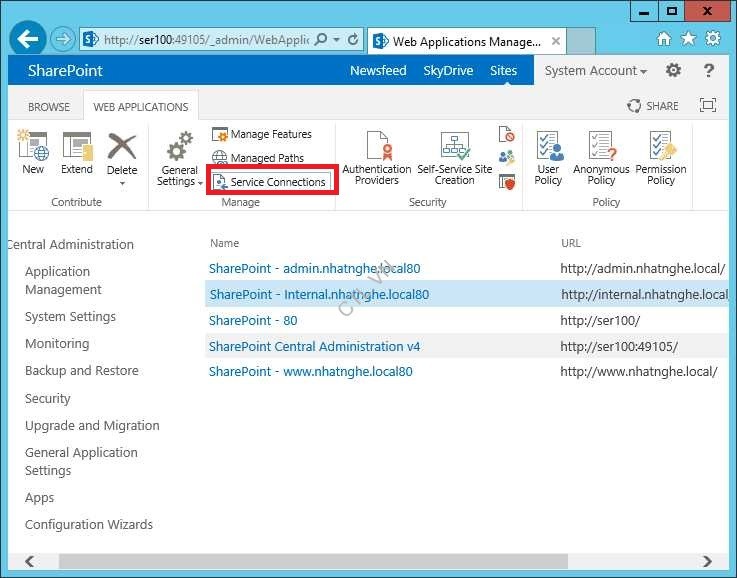Open Permission Policy icon

662,146
